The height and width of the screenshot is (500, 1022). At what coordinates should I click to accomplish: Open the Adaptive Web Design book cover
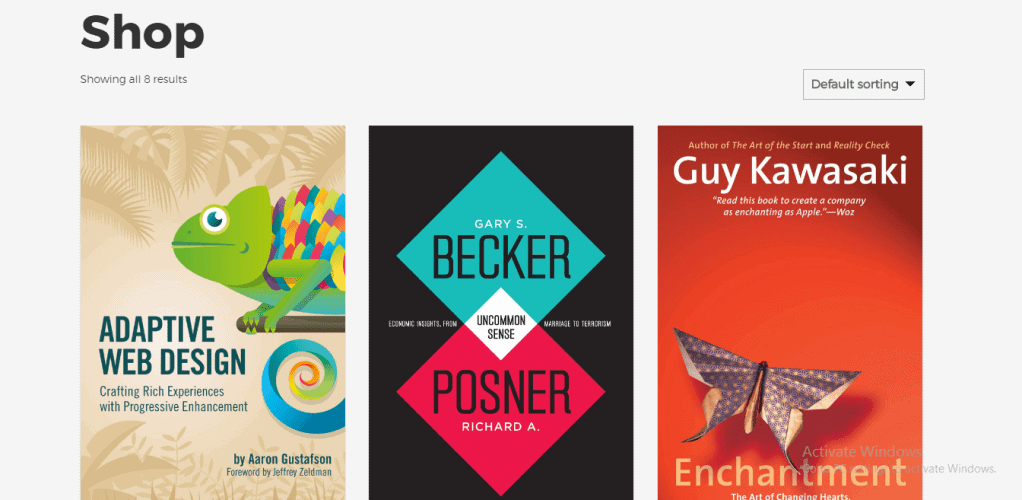coord(213,313)
